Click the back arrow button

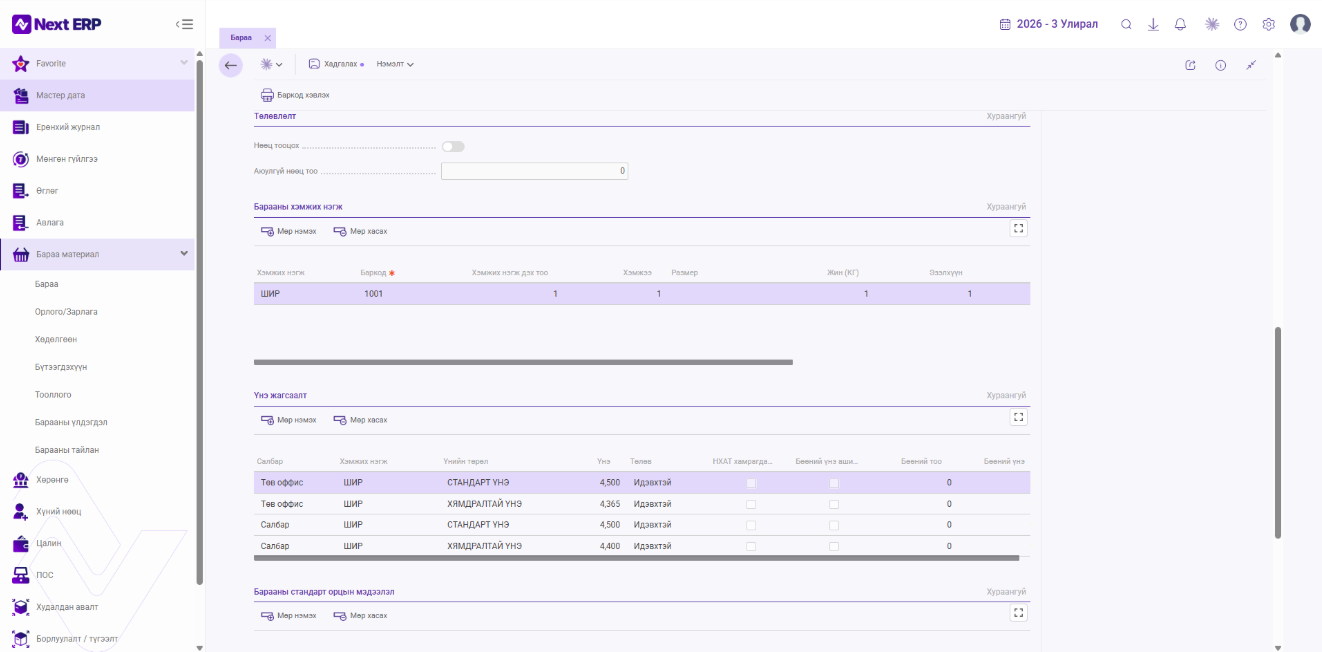[x=231, y=65]
